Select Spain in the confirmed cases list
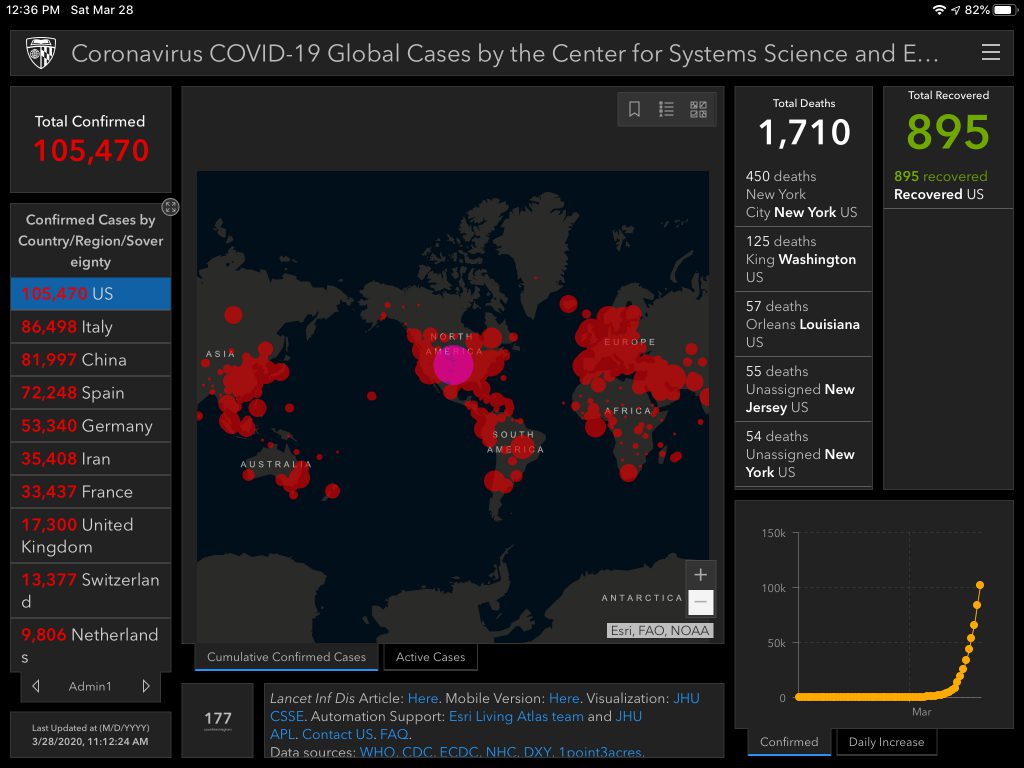 click(x=90, y=393)
